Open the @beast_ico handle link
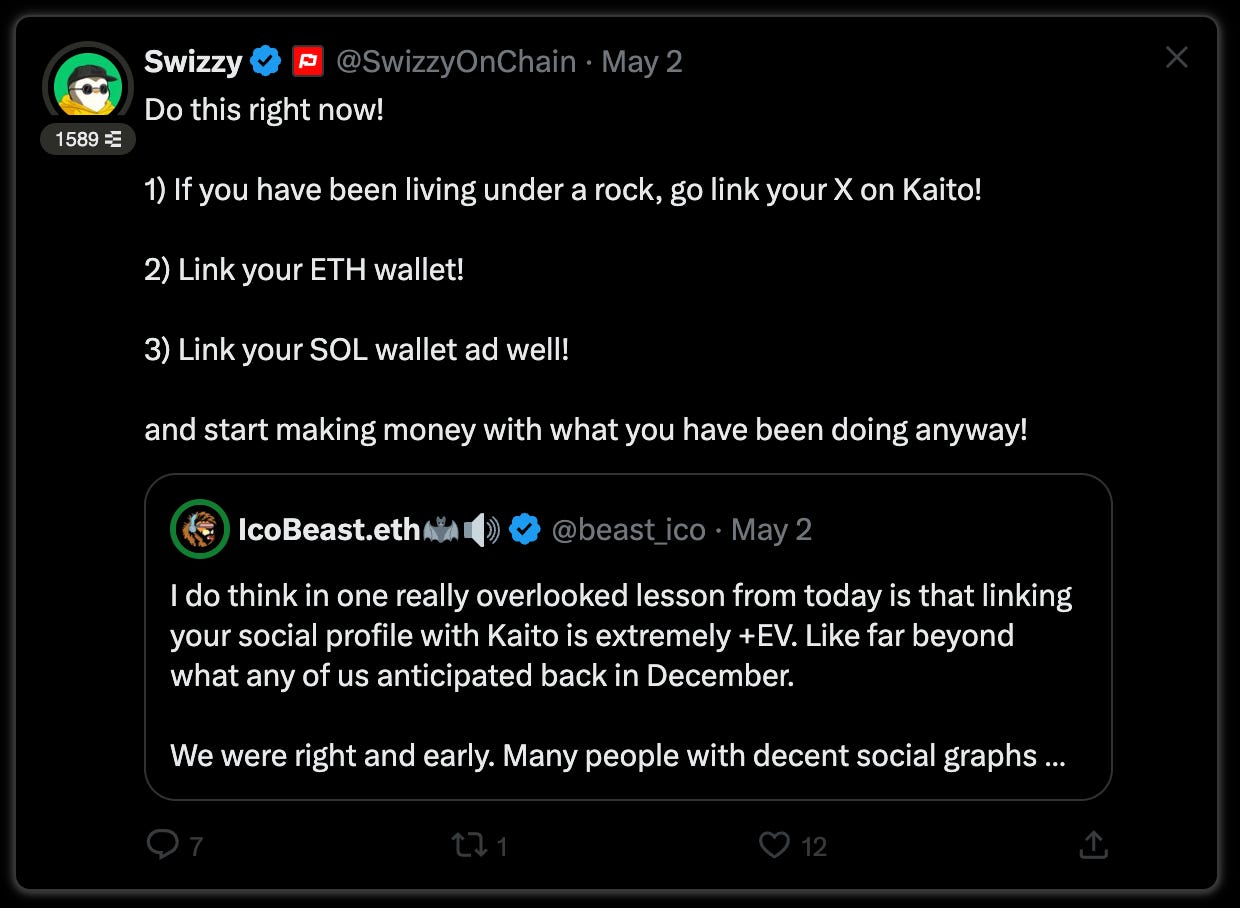The image size is (1240, 908). pyautogui.click(x=628, y=529)
